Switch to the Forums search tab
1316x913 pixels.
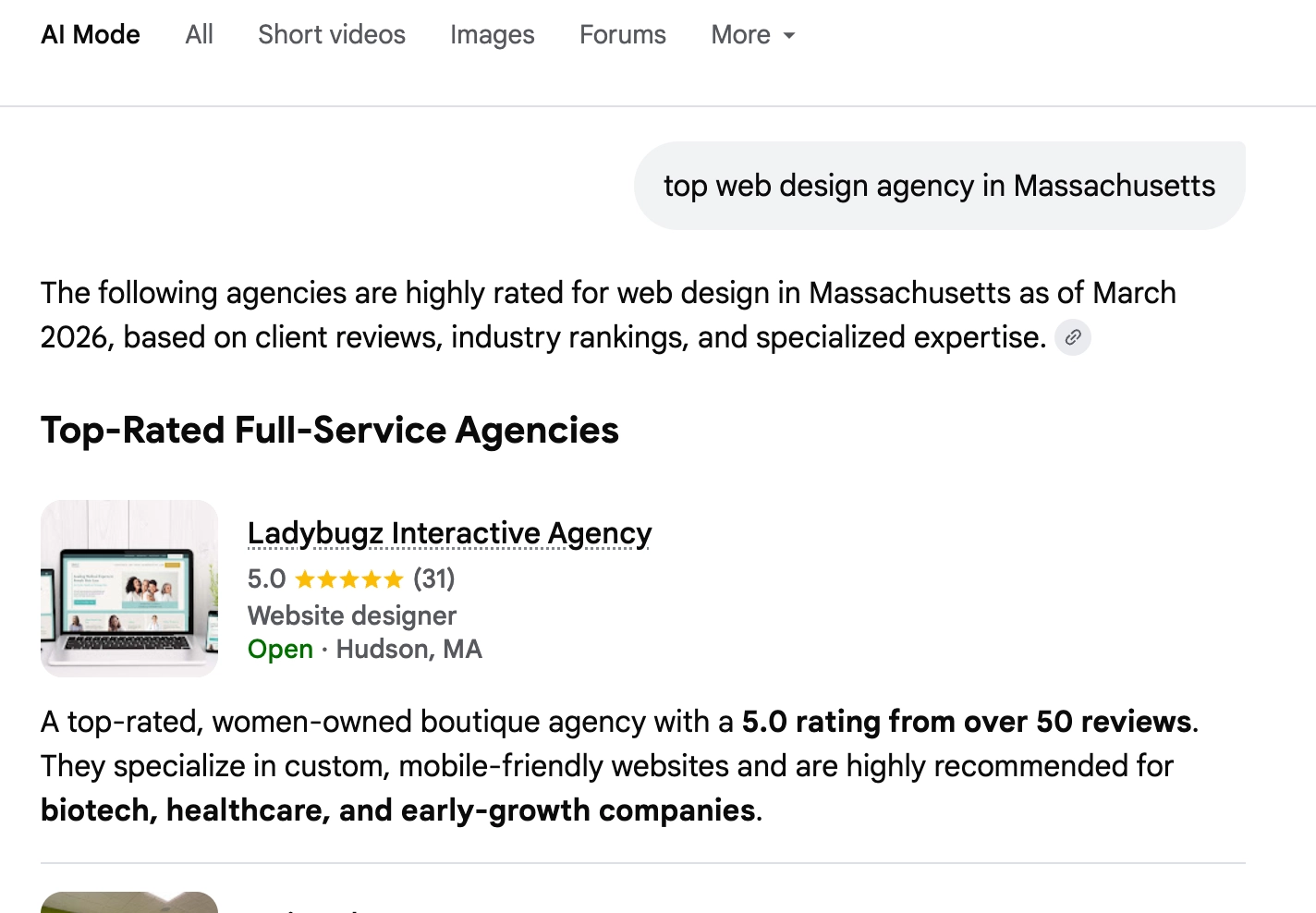622,34
